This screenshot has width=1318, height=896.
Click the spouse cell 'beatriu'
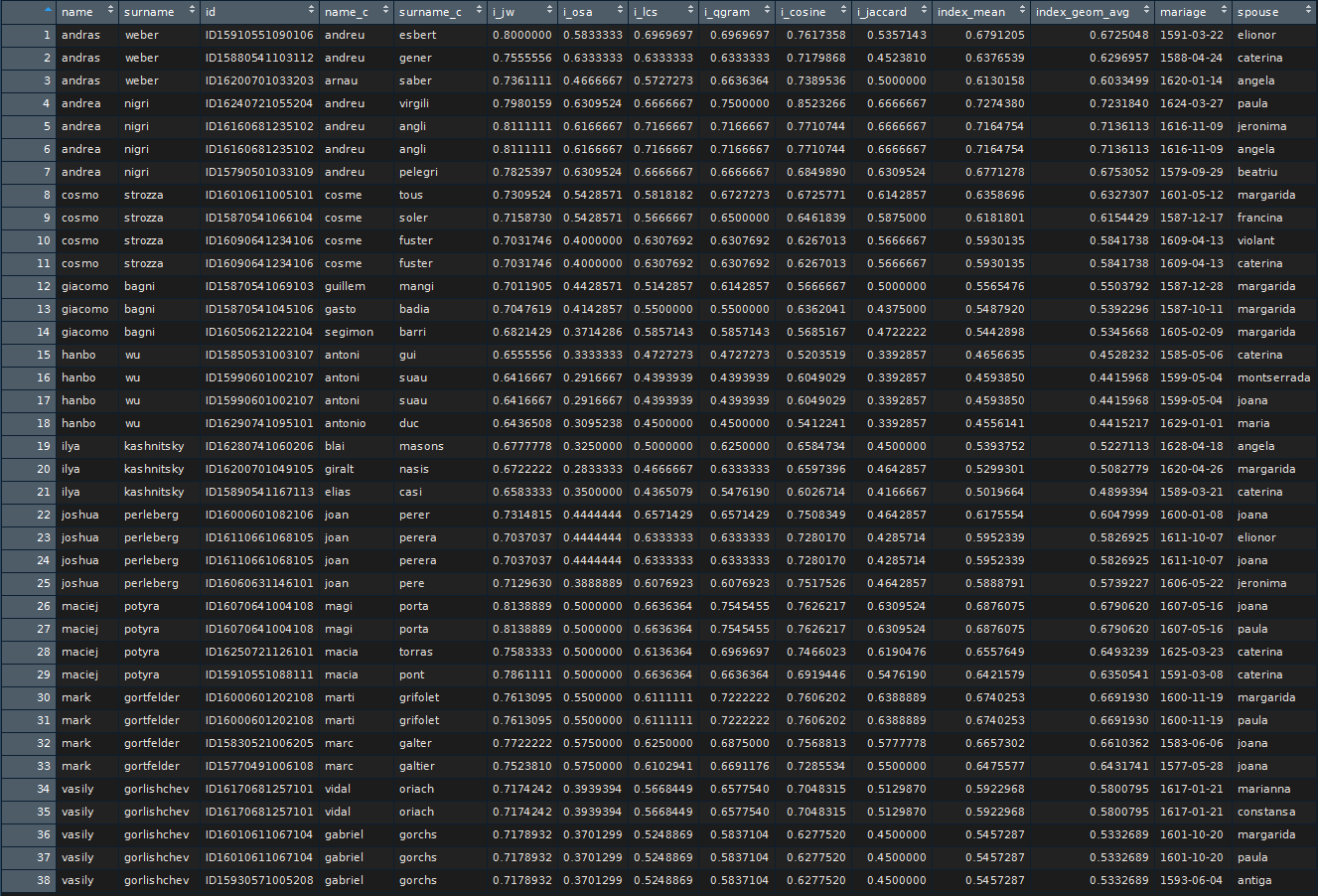click(1257, 172)
